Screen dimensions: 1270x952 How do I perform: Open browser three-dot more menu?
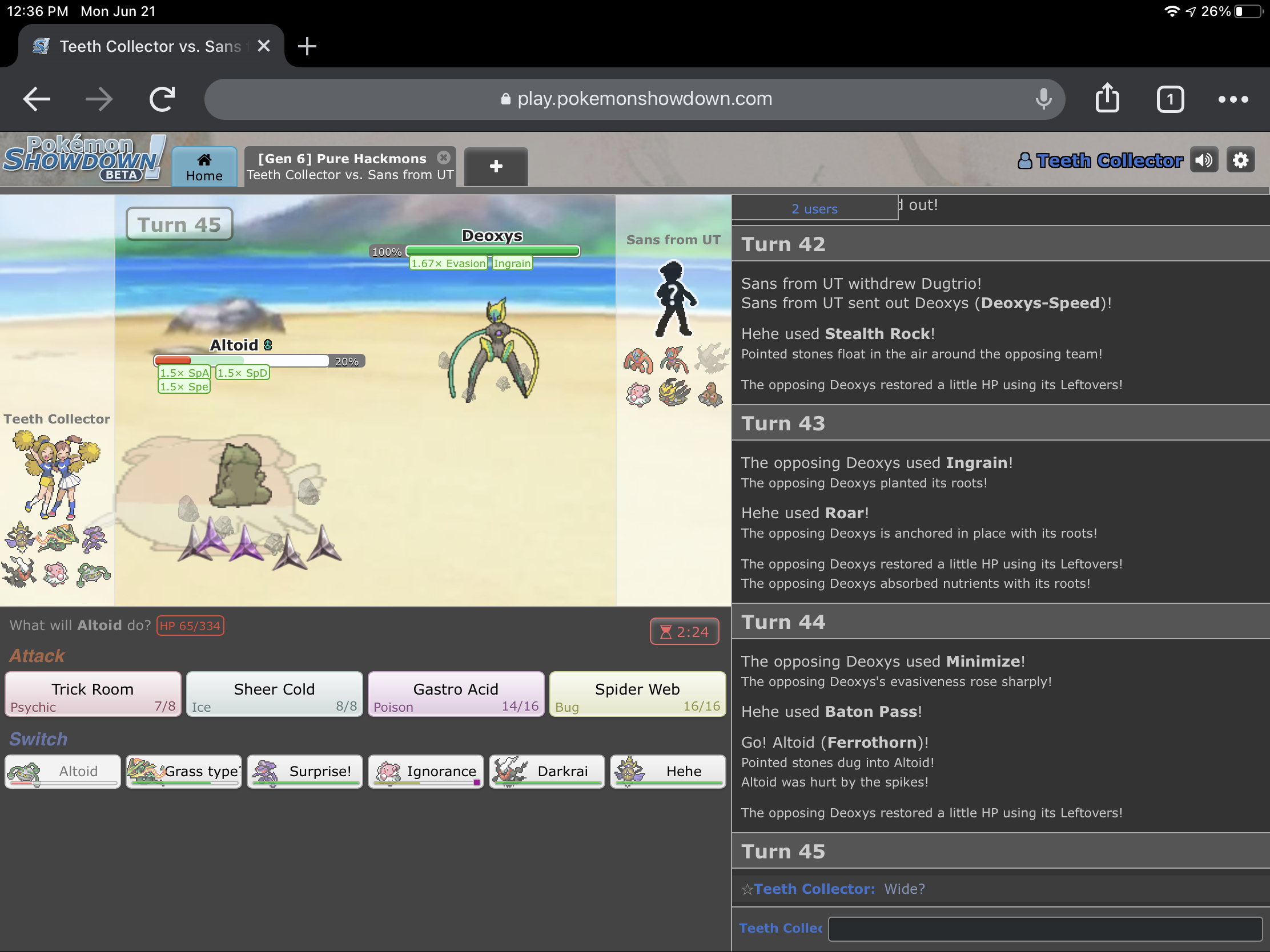click(x=1233, y=99)
